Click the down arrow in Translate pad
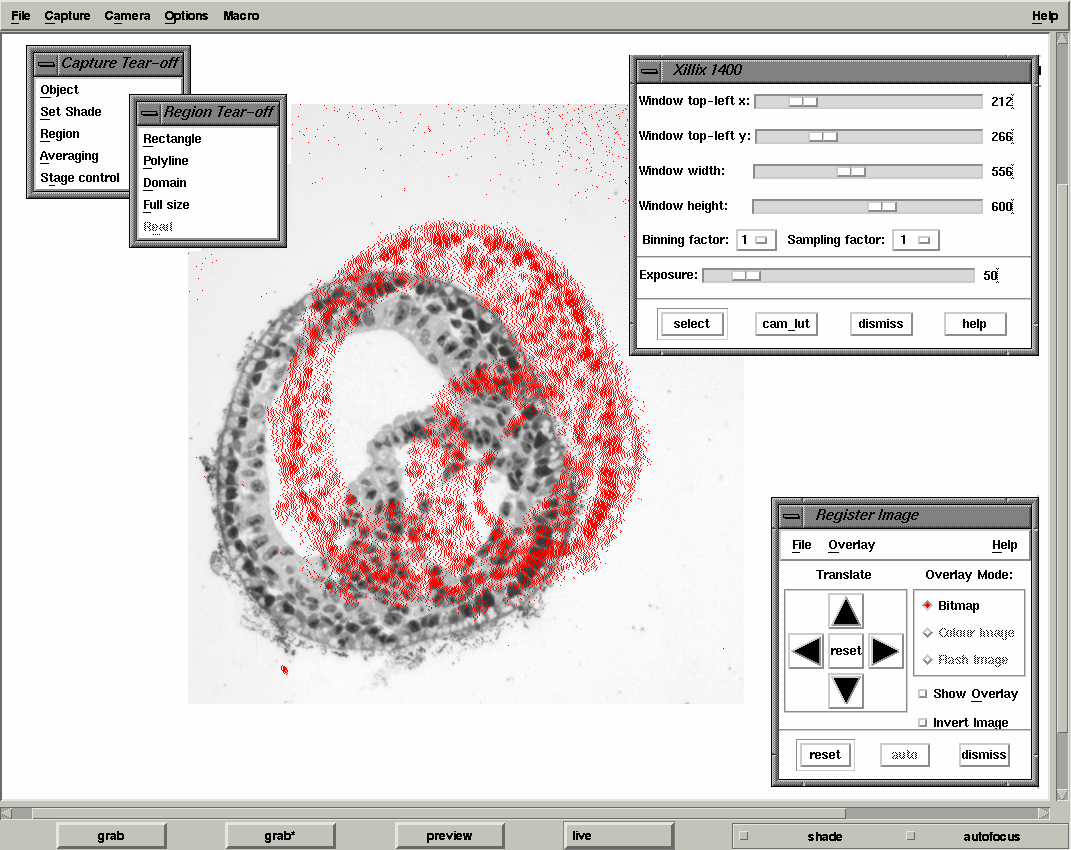Screen dimensions: 1071x850 click(846, 690)
